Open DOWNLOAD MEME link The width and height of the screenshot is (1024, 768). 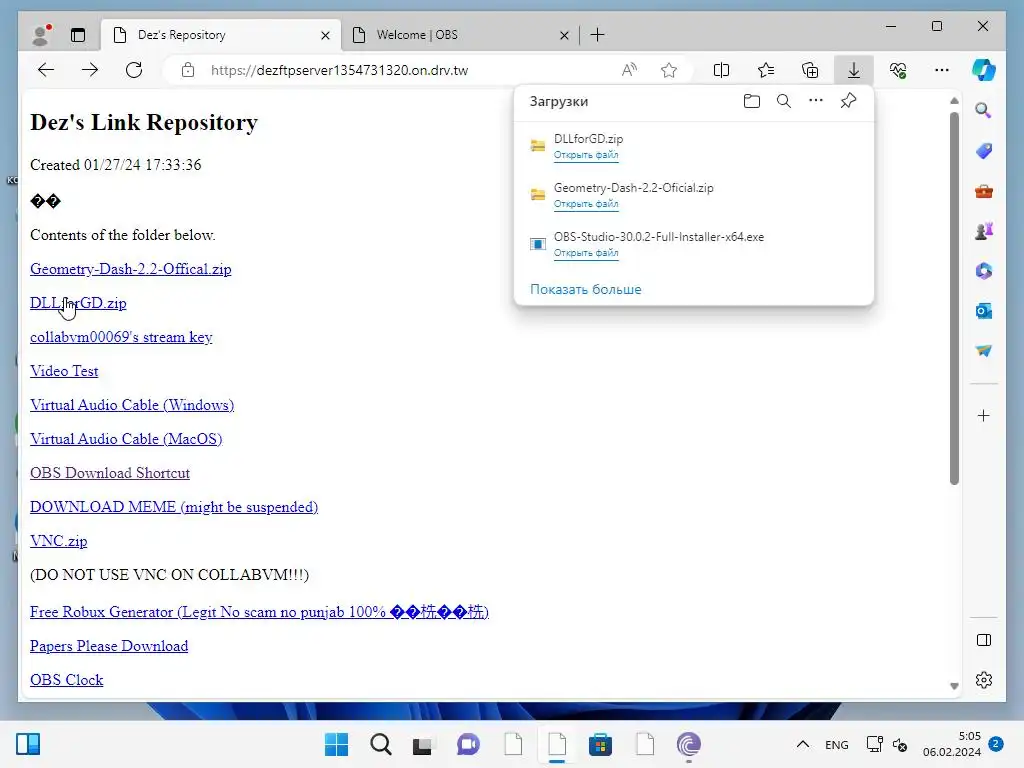174,507
